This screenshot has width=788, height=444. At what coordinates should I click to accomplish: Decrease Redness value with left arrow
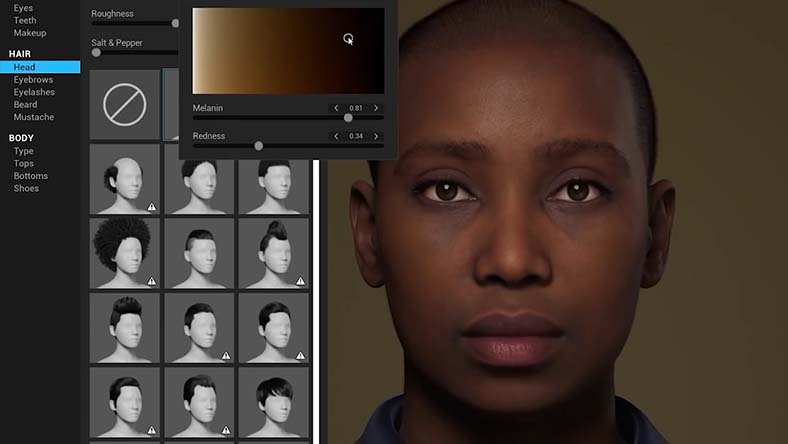click(x=336, y=136)
